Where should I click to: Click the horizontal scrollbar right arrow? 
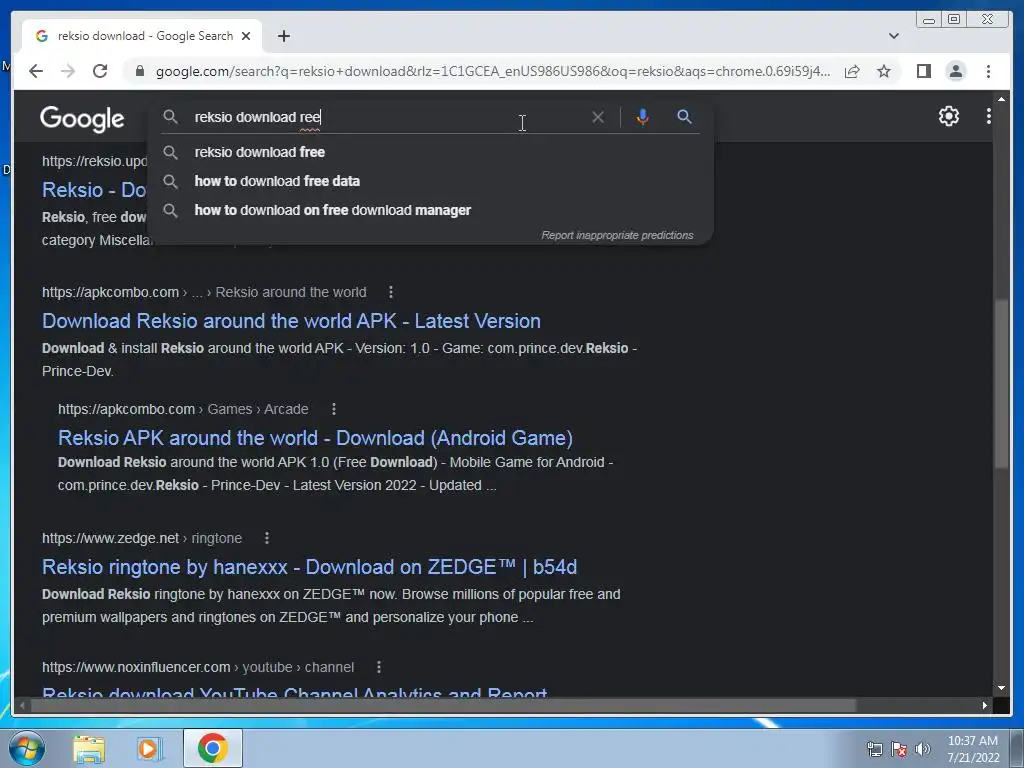985,705
